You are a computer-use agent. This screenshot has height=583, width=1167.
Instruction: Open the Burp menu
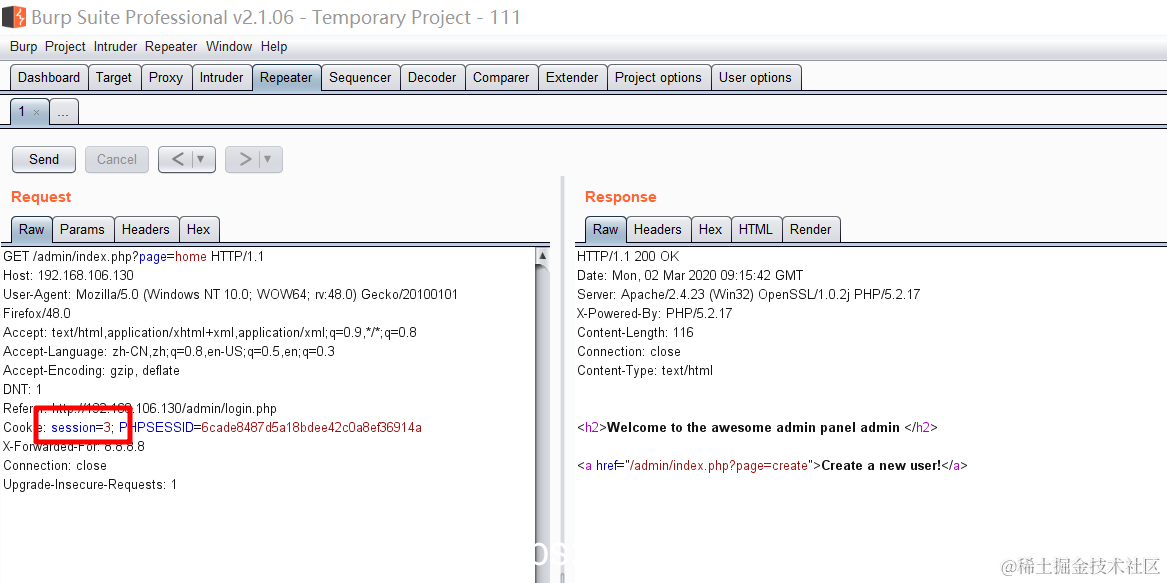coord(23,46)
